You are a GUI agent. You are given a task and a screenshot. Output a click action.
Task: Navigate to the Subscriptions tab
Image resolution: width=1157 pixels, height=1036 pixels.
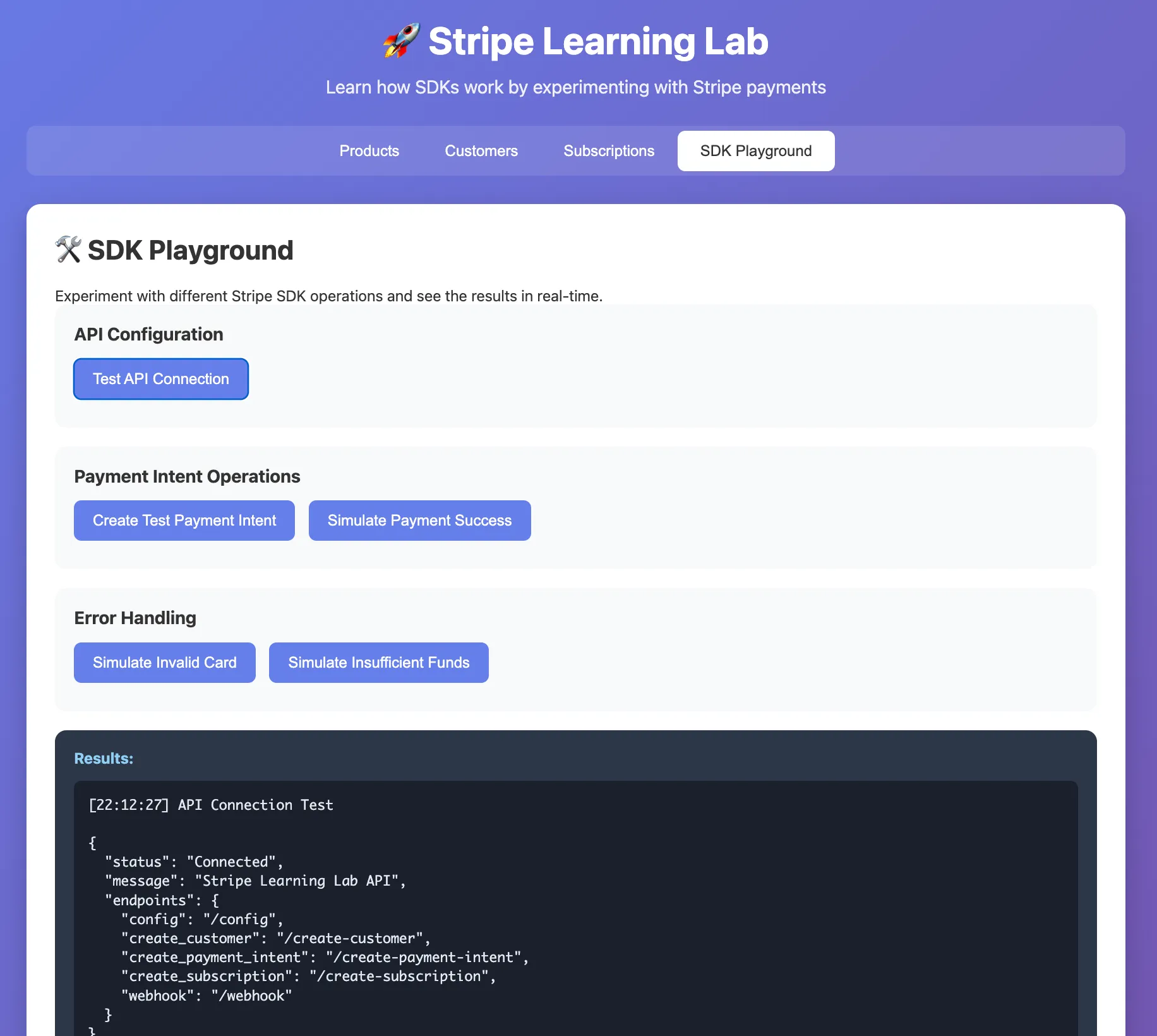pos(608,150)
